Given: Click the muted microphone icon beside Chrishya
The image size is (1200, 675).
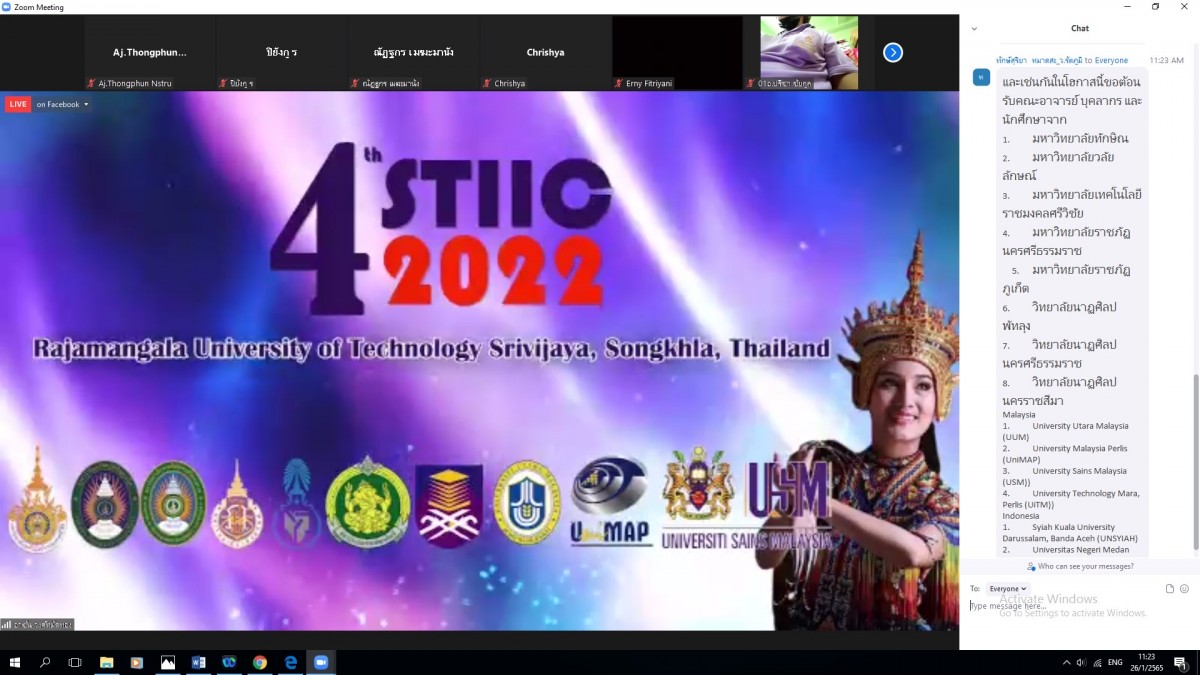Looking at the screenshot, I should [487, 83].
